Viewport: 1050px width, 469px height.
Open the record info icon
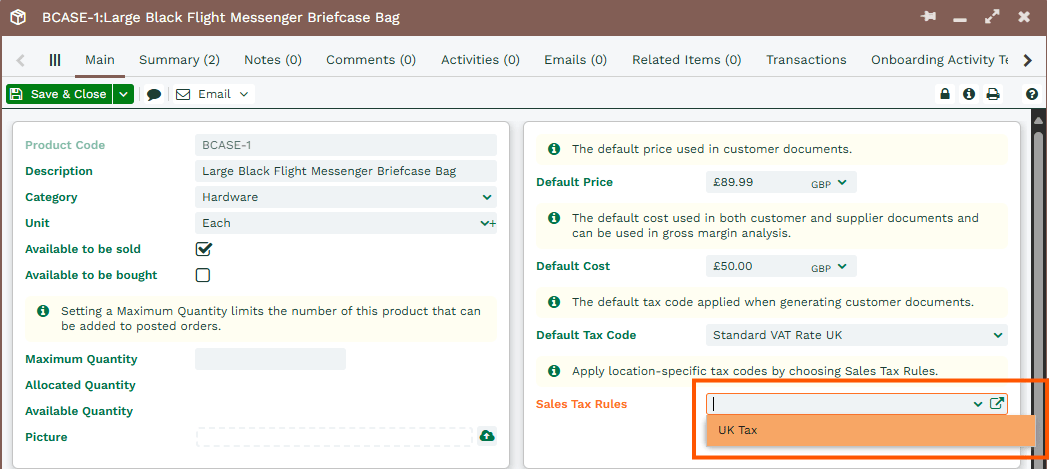969,94
